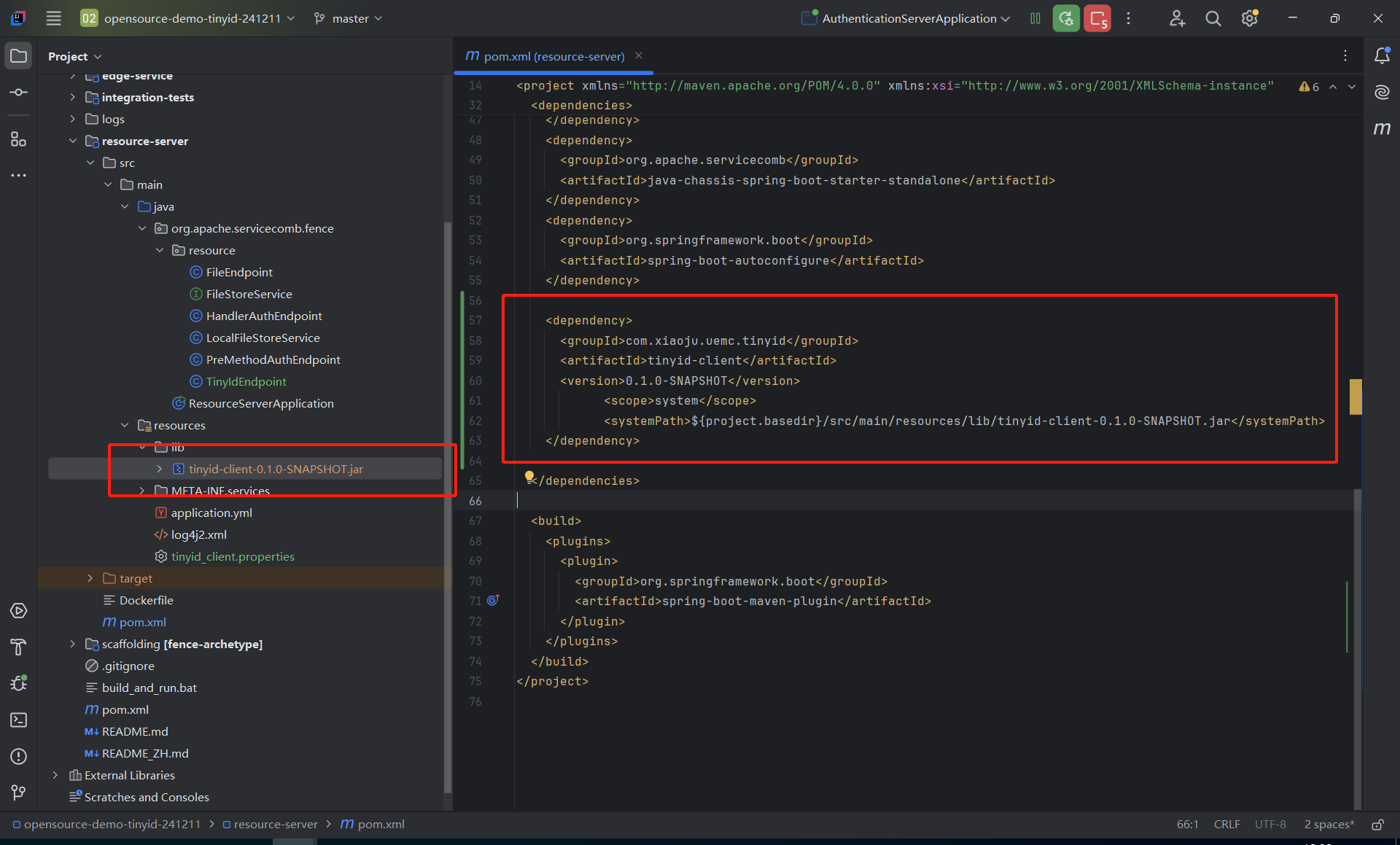This screenshot has width=1400, height=845.
Task: Open the Commit tool window icon
Action: pyautogui.click(x=19, y=93)
